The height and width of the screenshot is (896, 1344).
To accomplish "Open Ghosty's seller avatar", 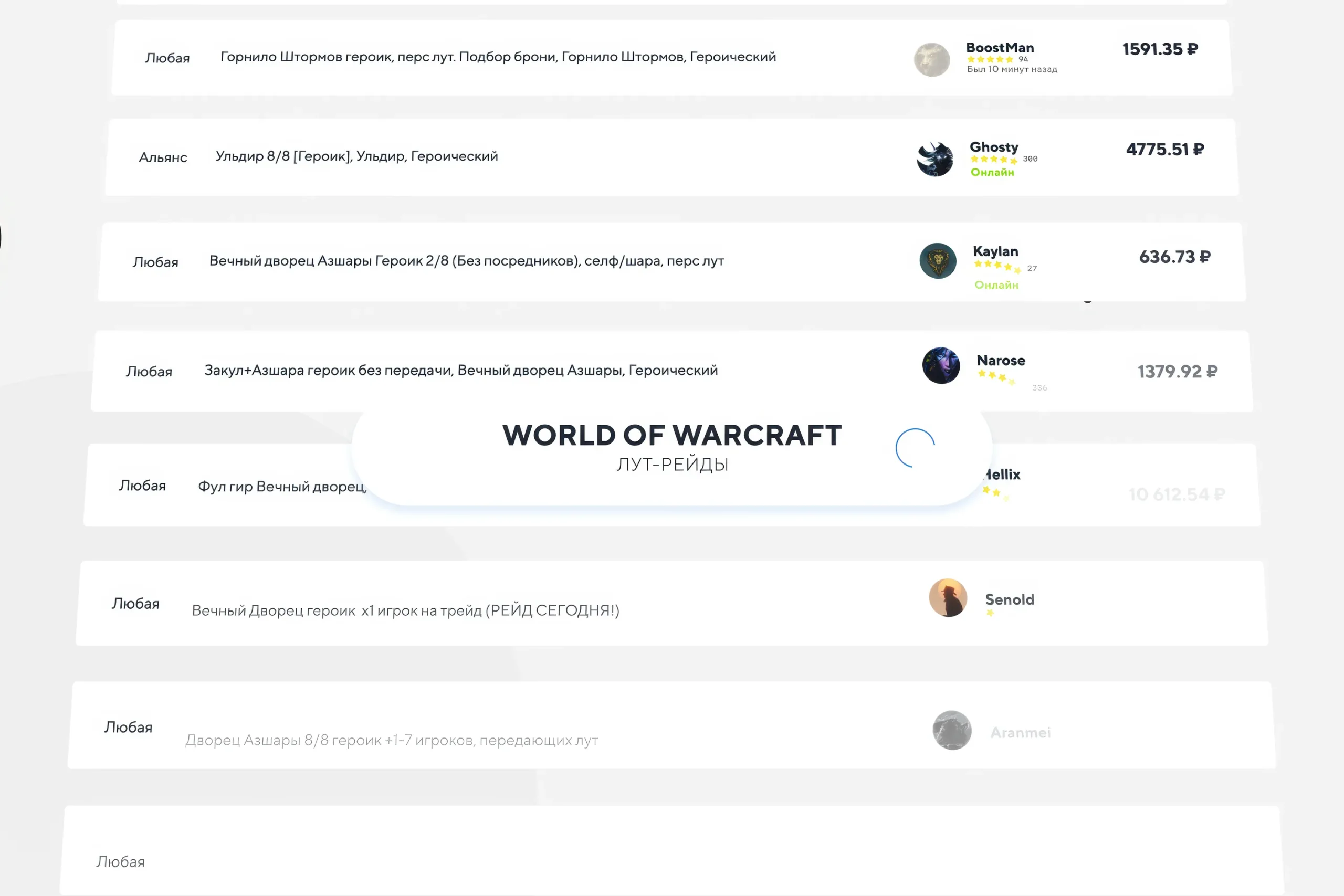I will pos(935,159).
